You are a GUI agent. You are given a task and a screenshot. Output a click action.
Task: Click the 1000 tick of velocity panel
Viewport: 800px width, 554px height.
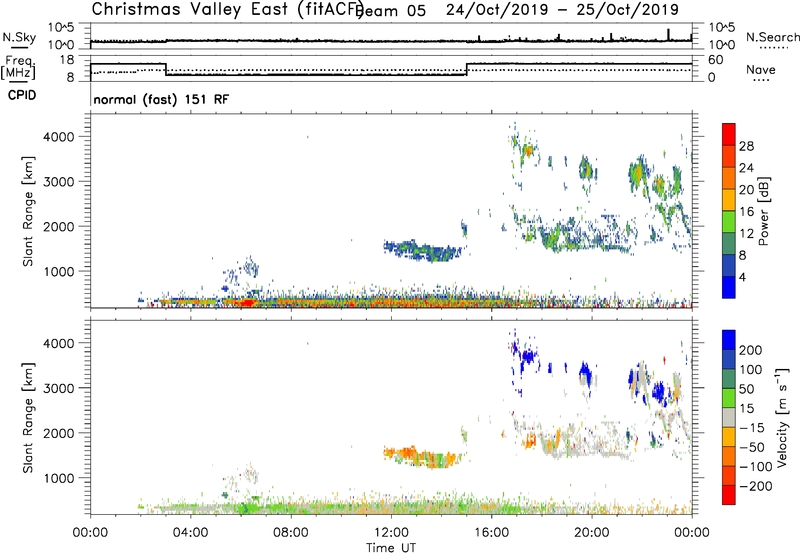click(x=59, y=477)
